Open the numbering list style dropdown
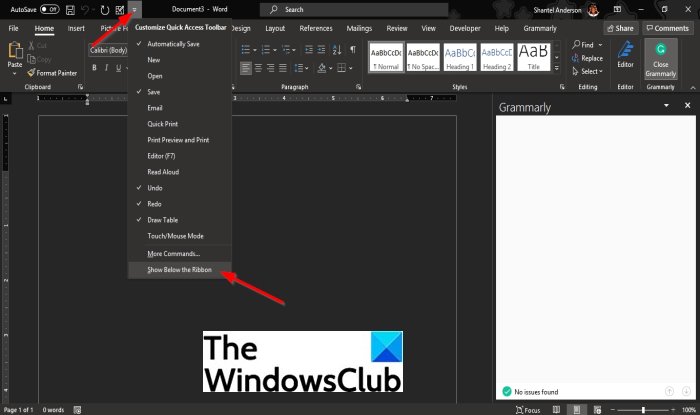This screenshot has height=415, width=700. coord(275,50)
